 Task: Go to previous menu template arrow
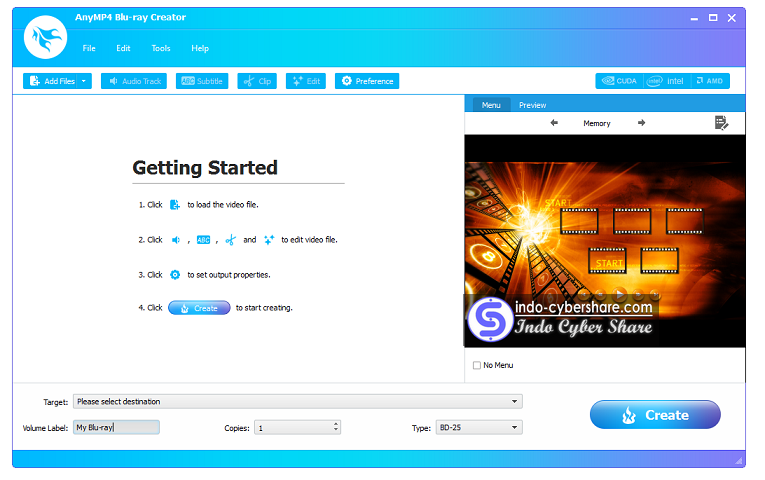[554, 123]
